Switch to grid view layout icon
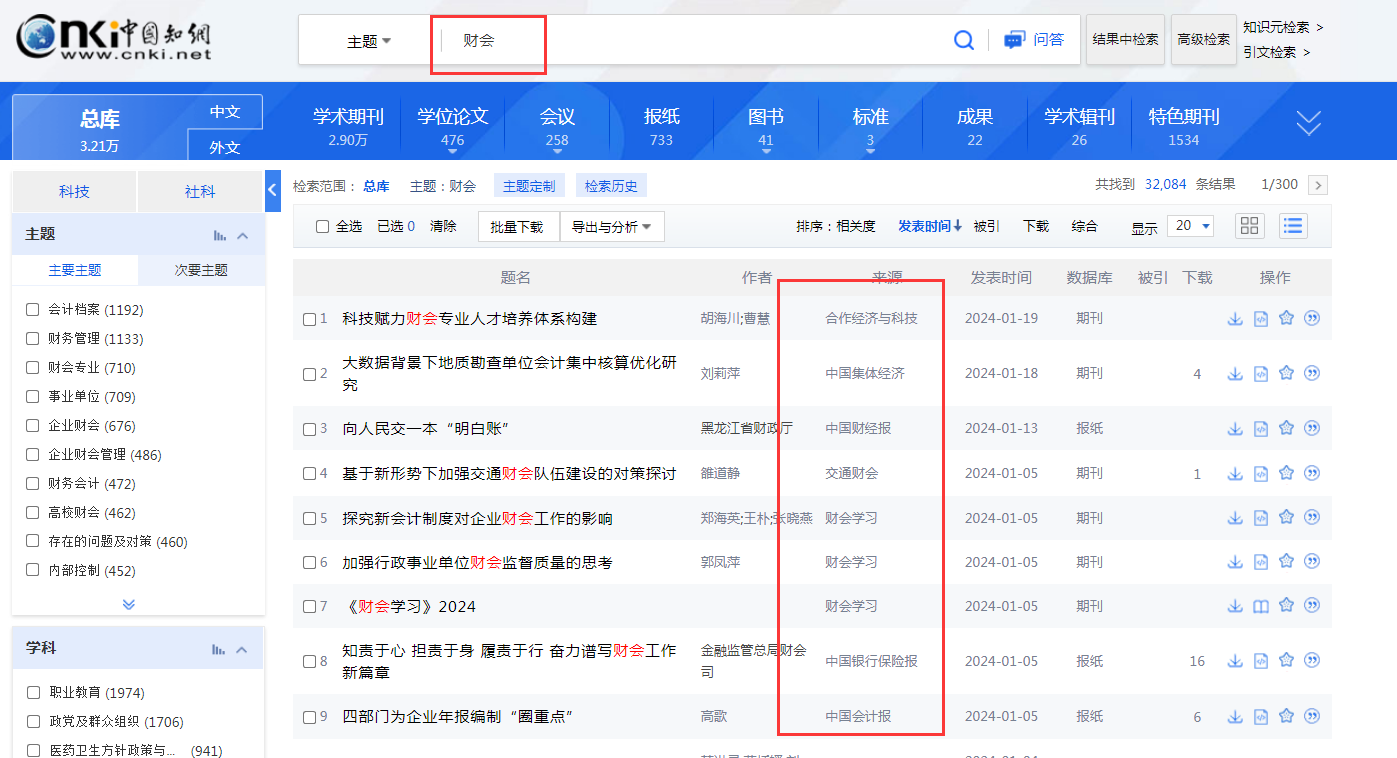The width and height of the screenshot is (1397, 758). tap(1249, 226)
